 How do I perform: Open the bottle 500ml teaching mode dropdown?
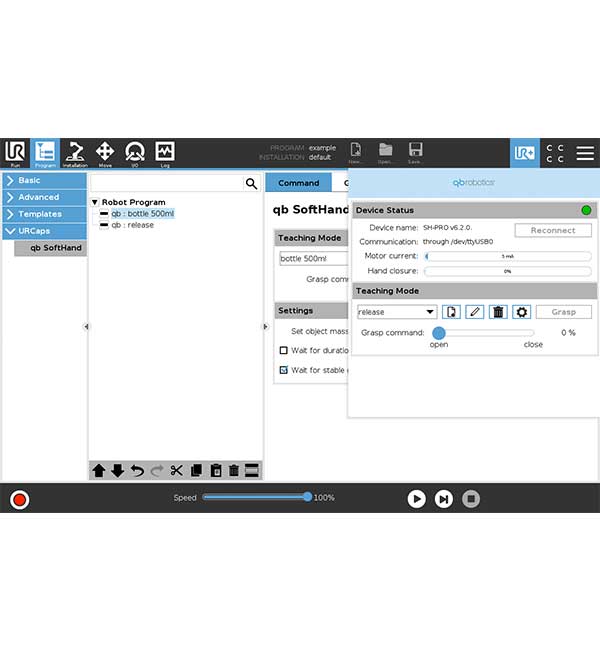[x=313, y=258]
